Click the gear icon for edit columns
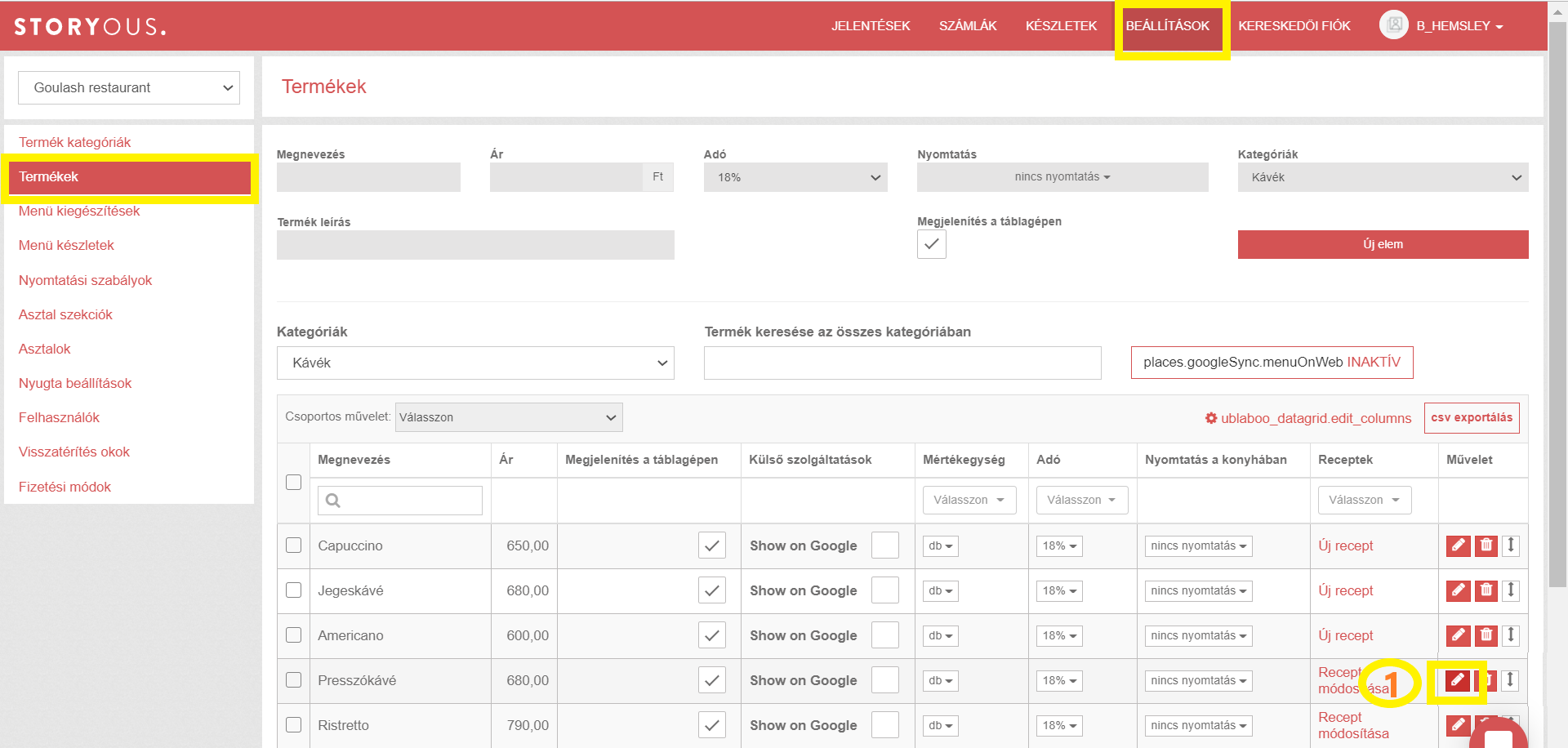This screenshot has height=748, width=1568. [1211, 418]
